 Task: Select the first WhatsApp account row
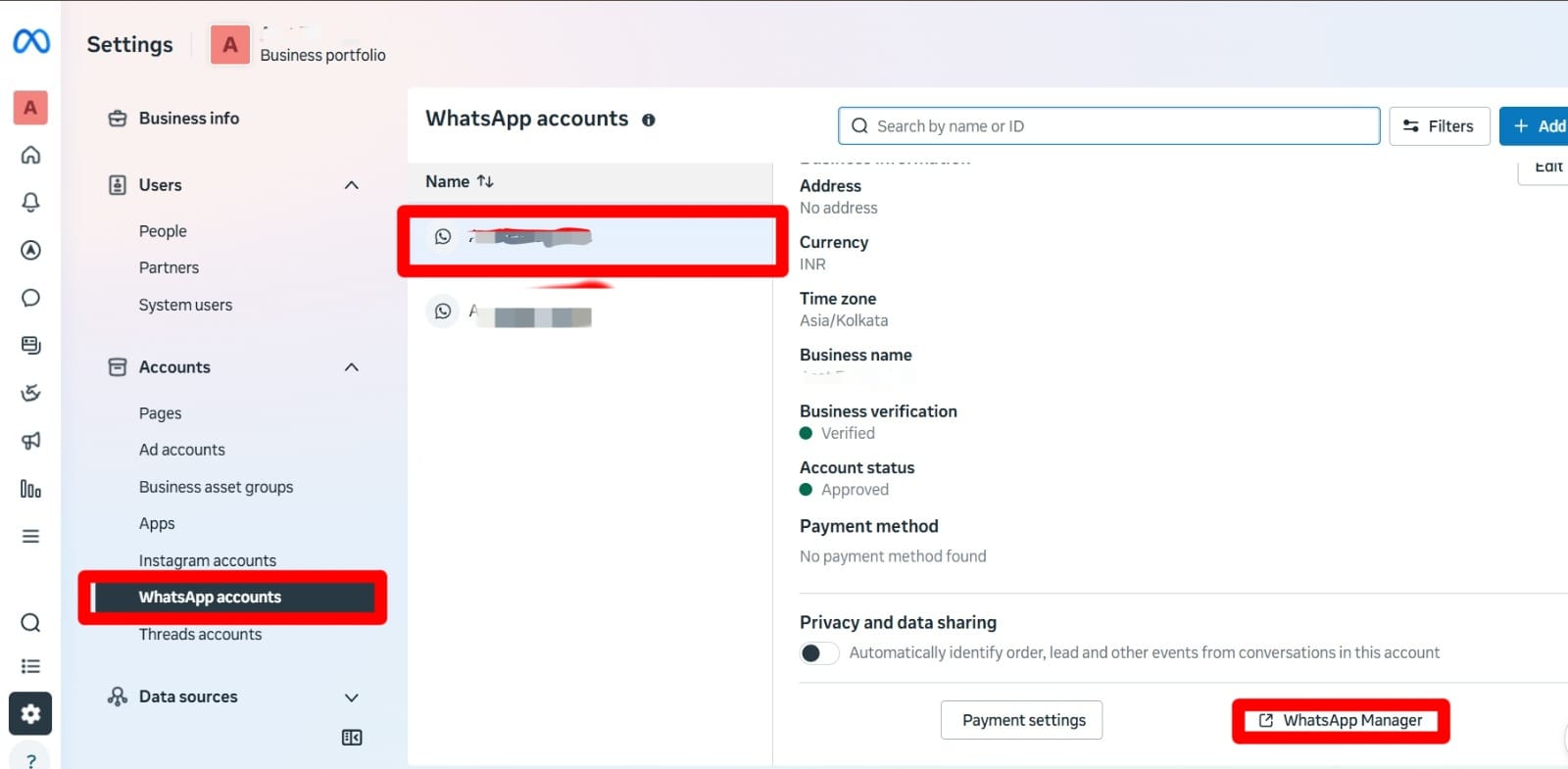[592, 238]
